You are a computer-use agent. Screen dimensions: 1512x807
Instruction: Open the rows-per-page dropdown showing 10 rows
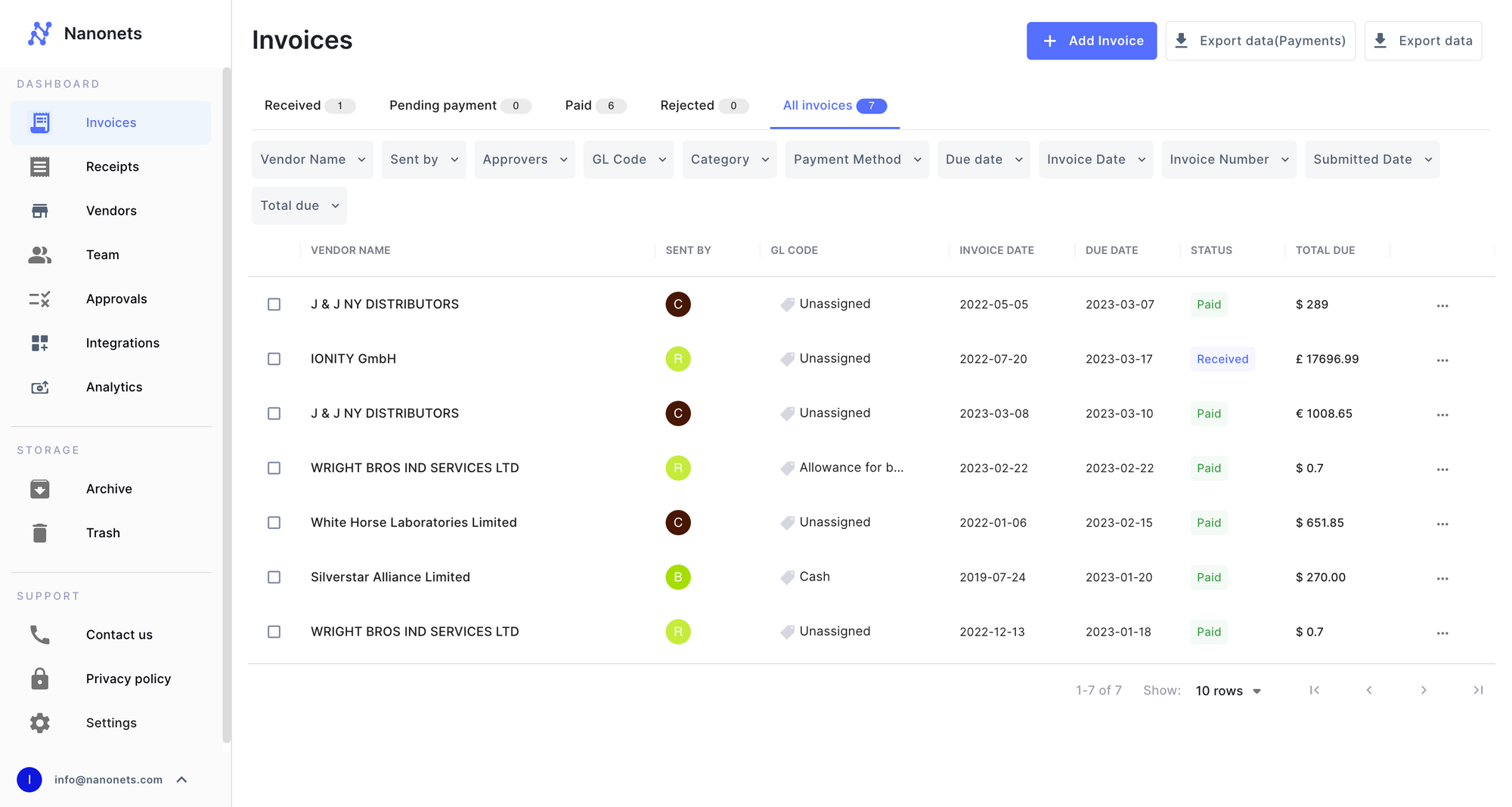pyautogui.click(x=1226, y=690)
